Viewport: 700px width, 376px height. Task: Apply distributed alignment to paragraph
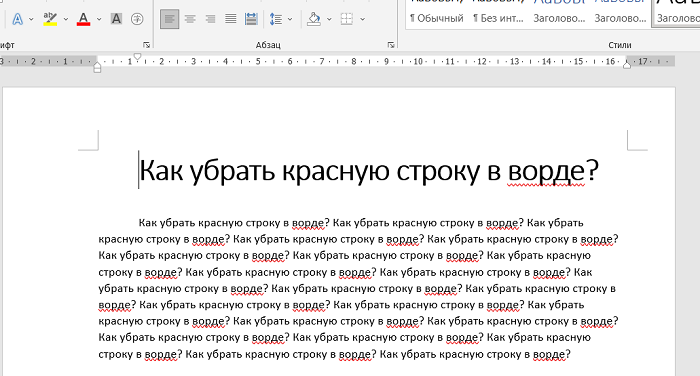[251, 19]
